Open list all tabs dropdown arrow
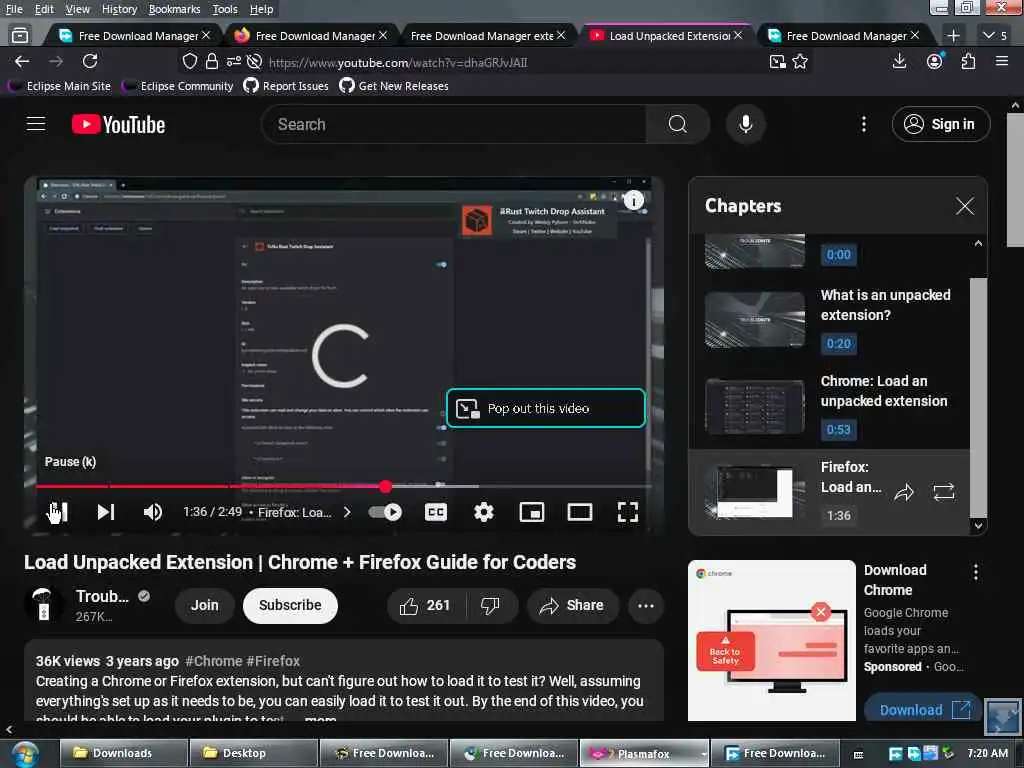The width and height of the screenshot is (1024, 768). pyautogui.click(x=989, y=35)
